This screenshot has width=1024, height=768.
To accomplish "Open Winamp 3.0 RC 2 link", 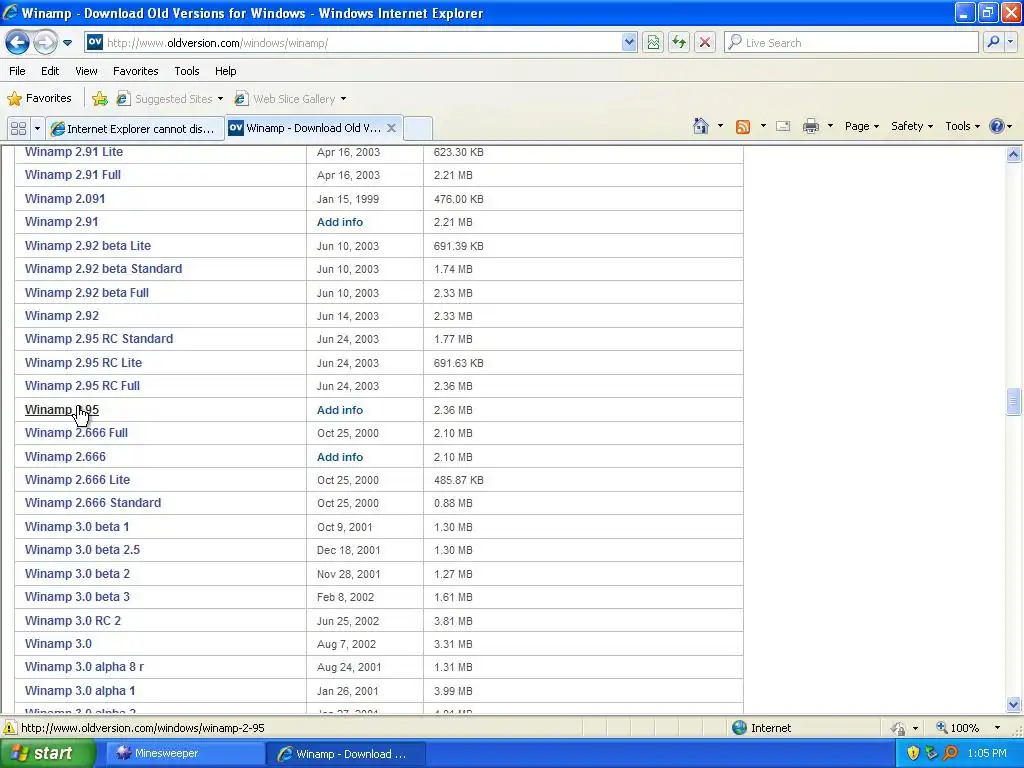I will [x=72, y=620].
